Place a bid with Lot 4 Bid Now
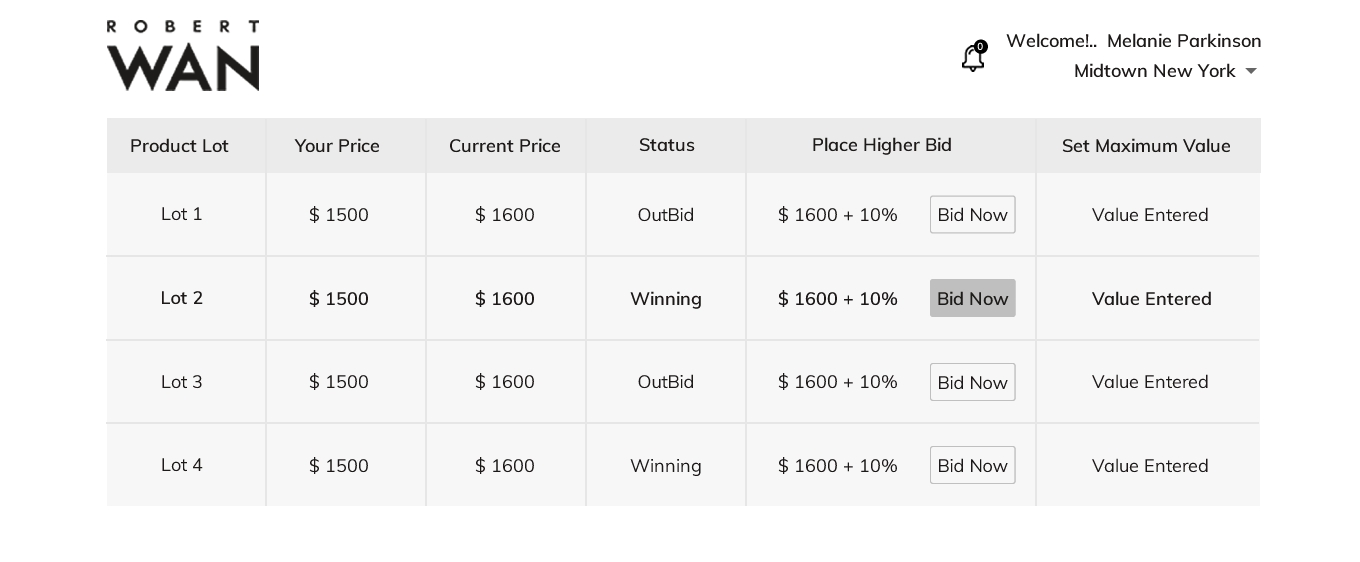Viewport: 1360px width, 562px height. coord(972,466)
